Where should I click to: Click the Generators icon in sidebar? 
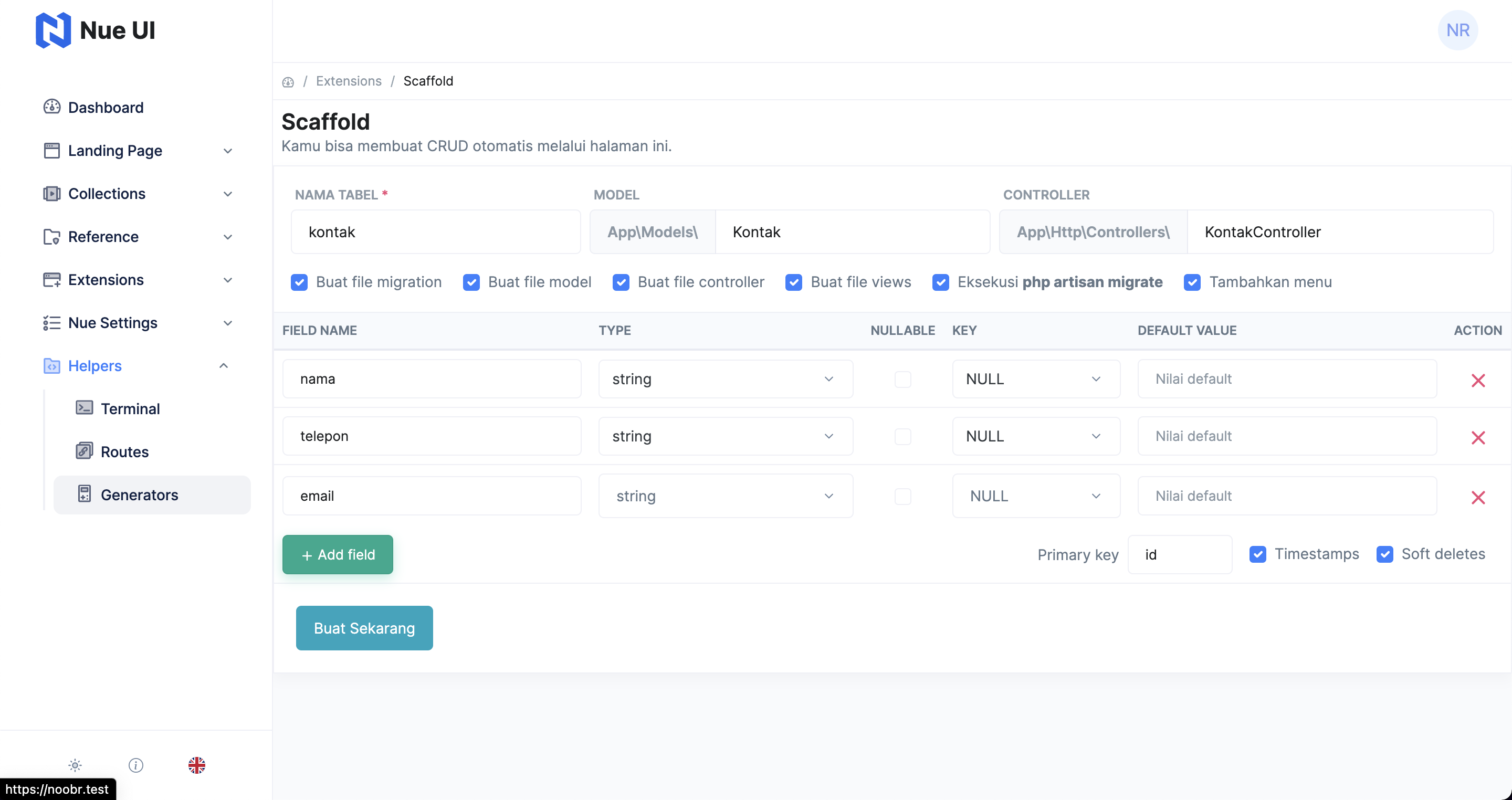tap(85, 493)
